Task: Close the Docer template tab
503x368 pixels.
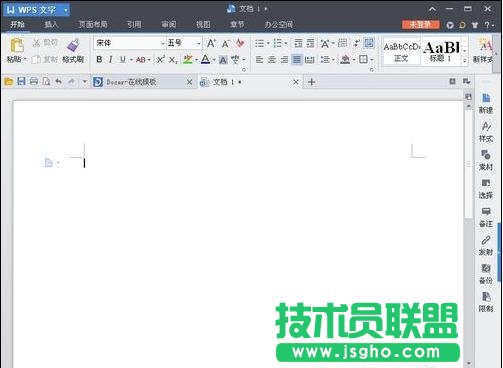Action: tap(189, 82)
